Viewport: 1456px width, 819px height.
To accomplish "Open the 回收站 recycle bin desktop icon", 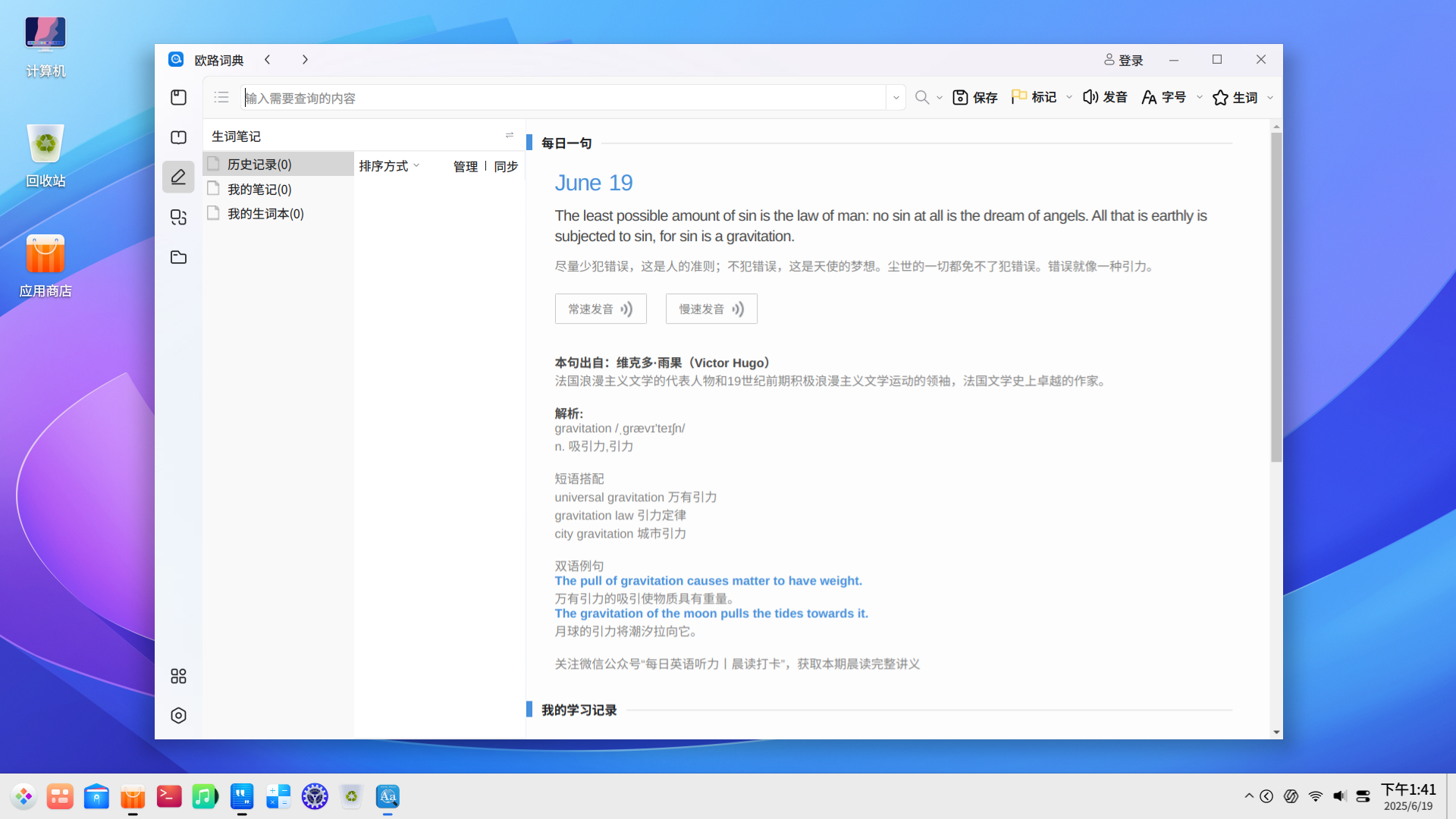I will click(x=45, y=155).
